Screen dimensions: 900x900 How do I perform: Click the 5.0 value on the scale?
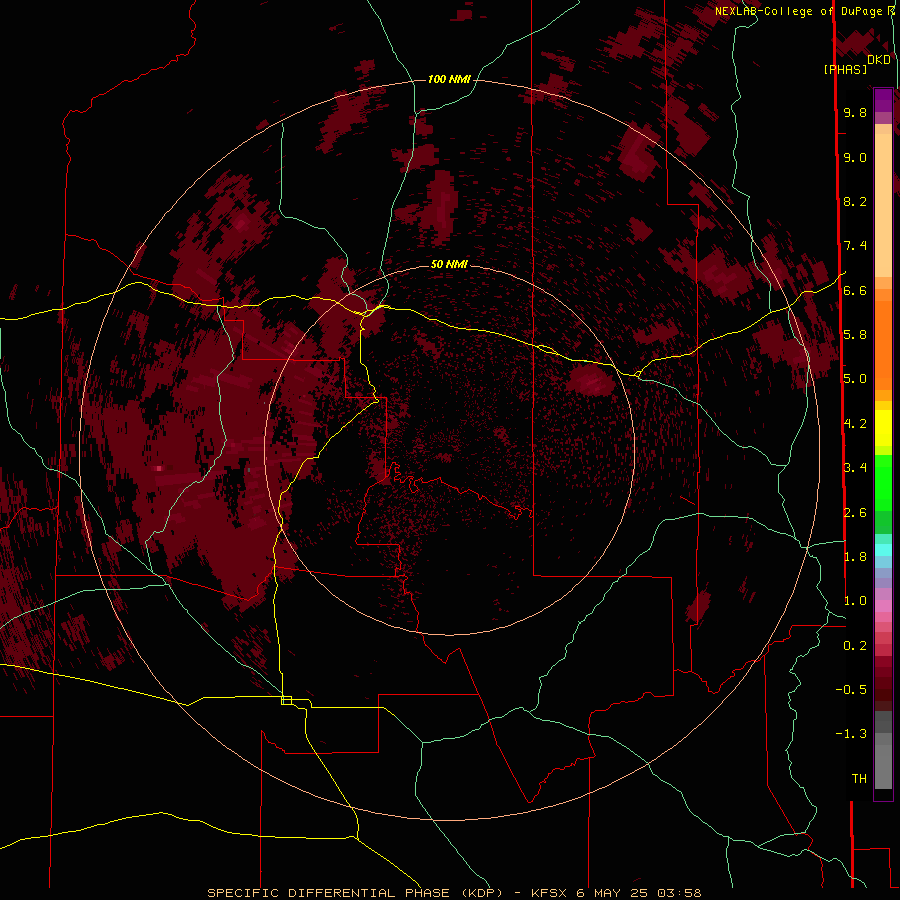click(855, 379)
